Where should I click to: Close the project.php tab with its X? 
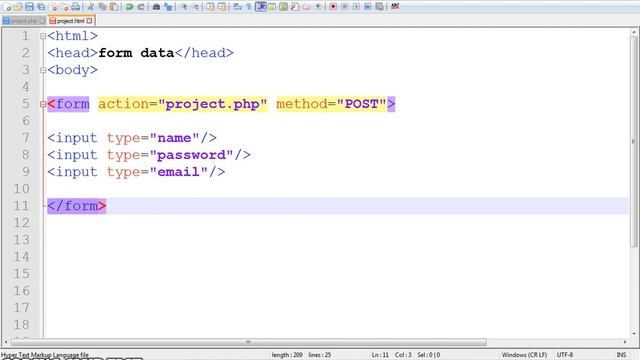pyautogui.click(x=42, y=21)
